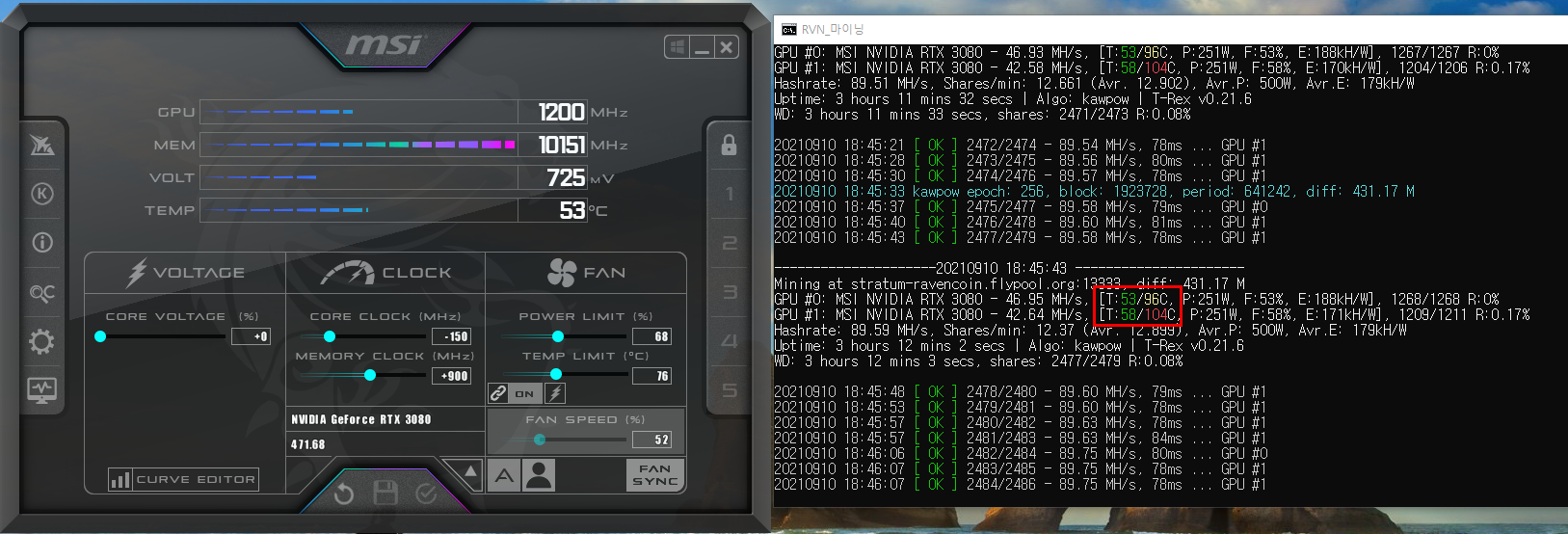Image resolution: width=1568 pixels, height=534 pixels.
Task: Minimize the MSI Afterburner window
Action: click(x=703, y=46)
